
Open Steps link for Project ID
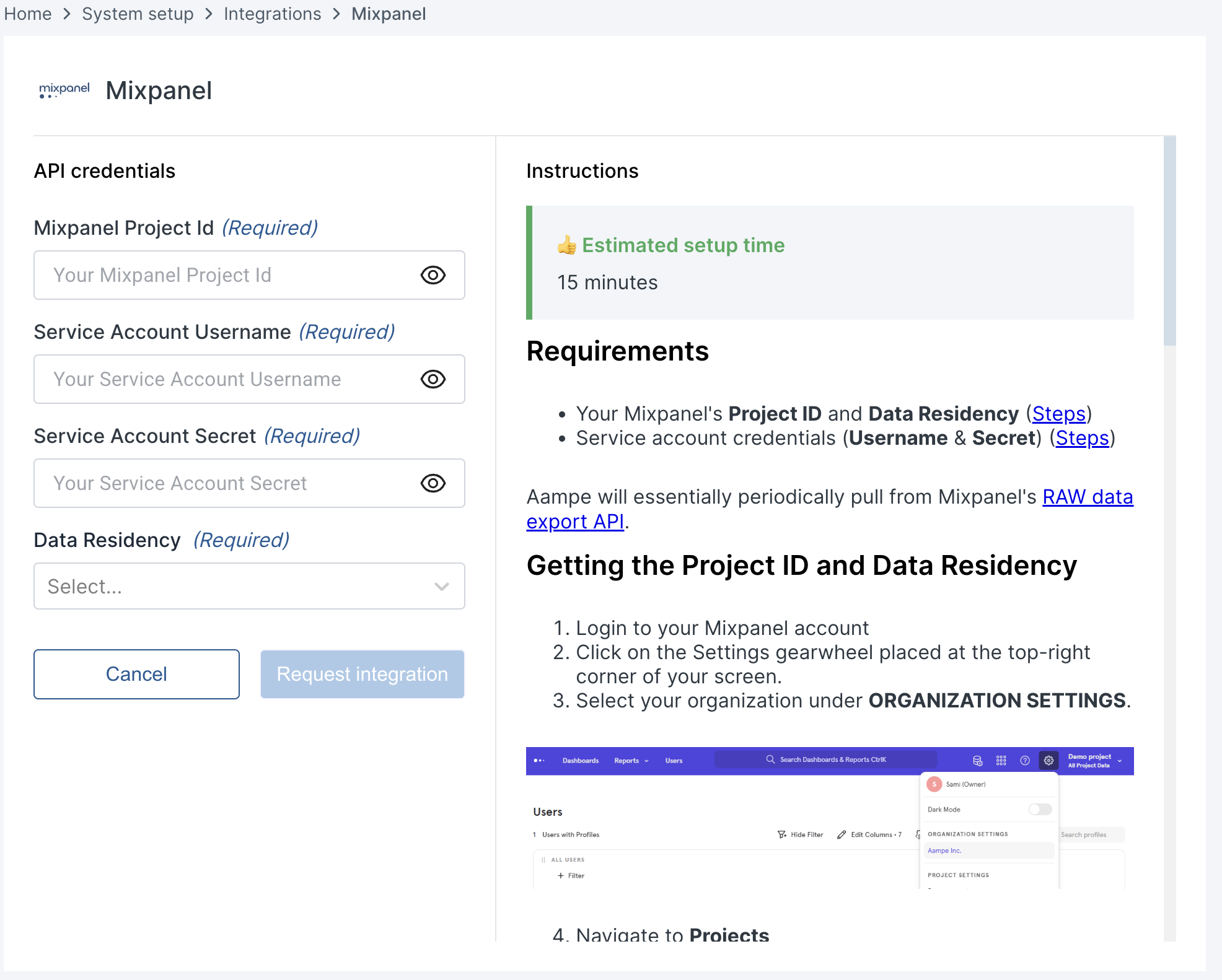point(1058,414)
